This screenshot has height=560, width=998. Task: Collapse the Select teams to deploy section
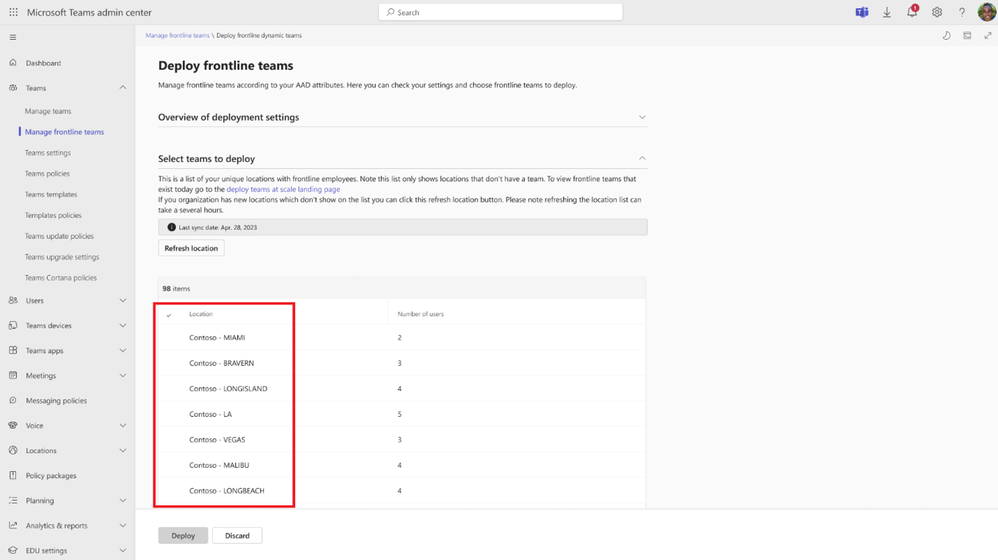(x=642, y=158)
